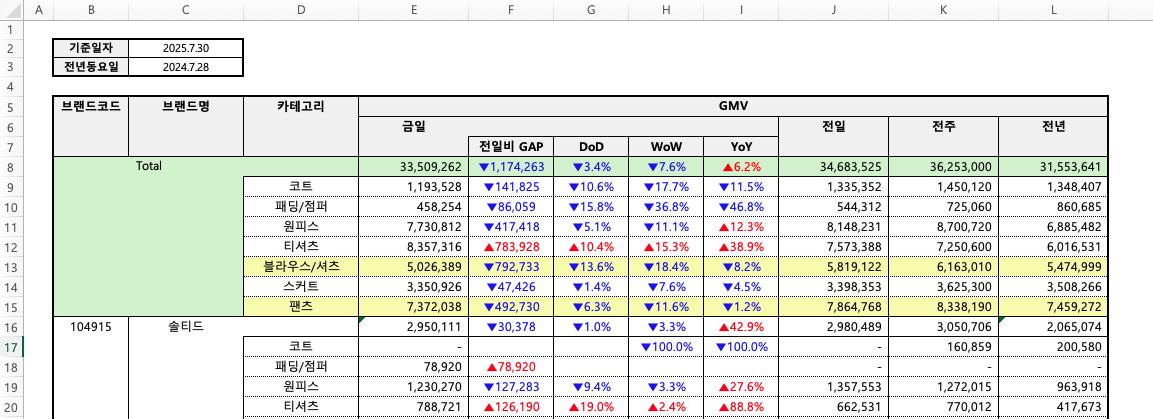Select 원피스 category cell in row 11
This screenshot has width=1153, height=419.
tap(301, 226)
